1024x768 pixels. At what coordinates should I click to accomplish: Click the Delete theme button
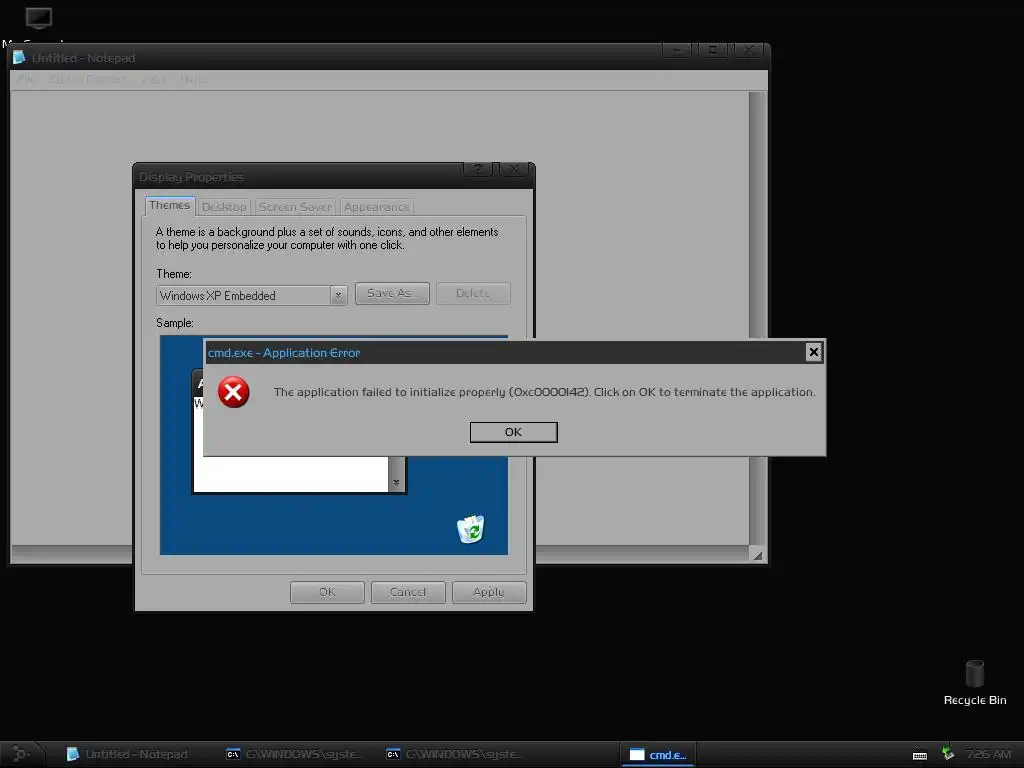click(473, 293)
